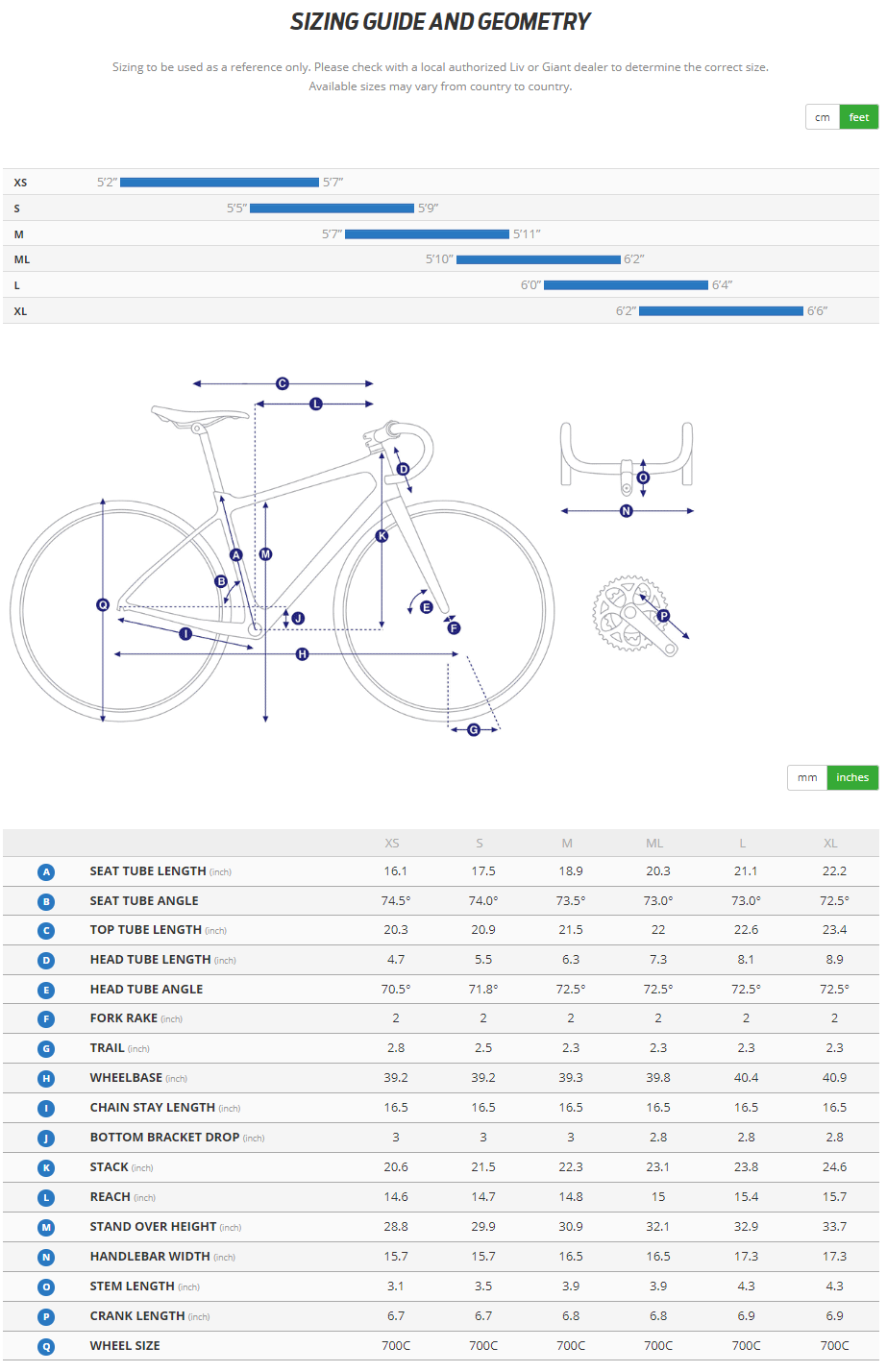The height and width of the screenshot is (1372, 887).
Task: Click the A seat tube length icon
Action: point(46,872)
